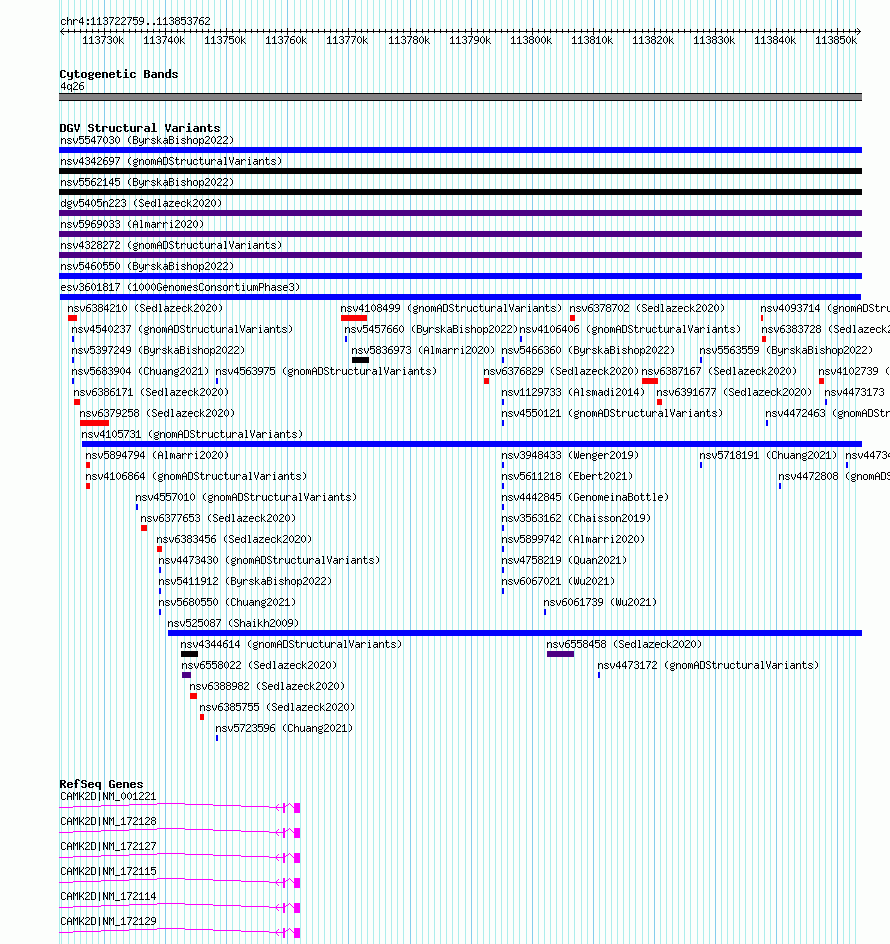This screenshot has height=944, width=890.
Task: Click the nsv1129733 (Alsmadi2014) label
Action: (x=573, y=393)
